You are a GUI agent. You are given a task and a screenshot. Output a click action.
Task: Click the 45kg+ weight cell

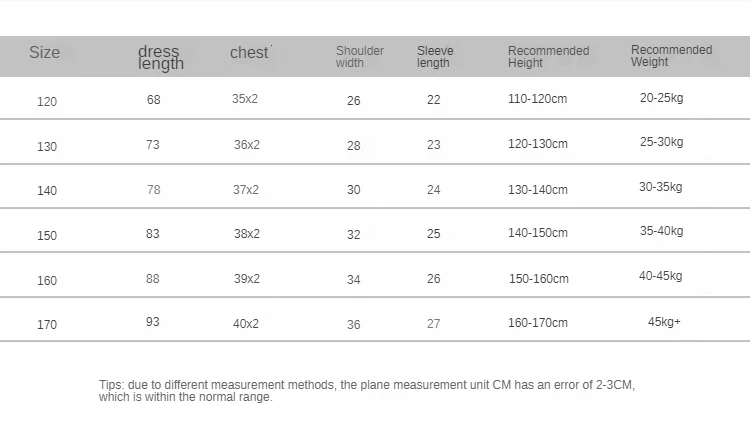(664, 322)
